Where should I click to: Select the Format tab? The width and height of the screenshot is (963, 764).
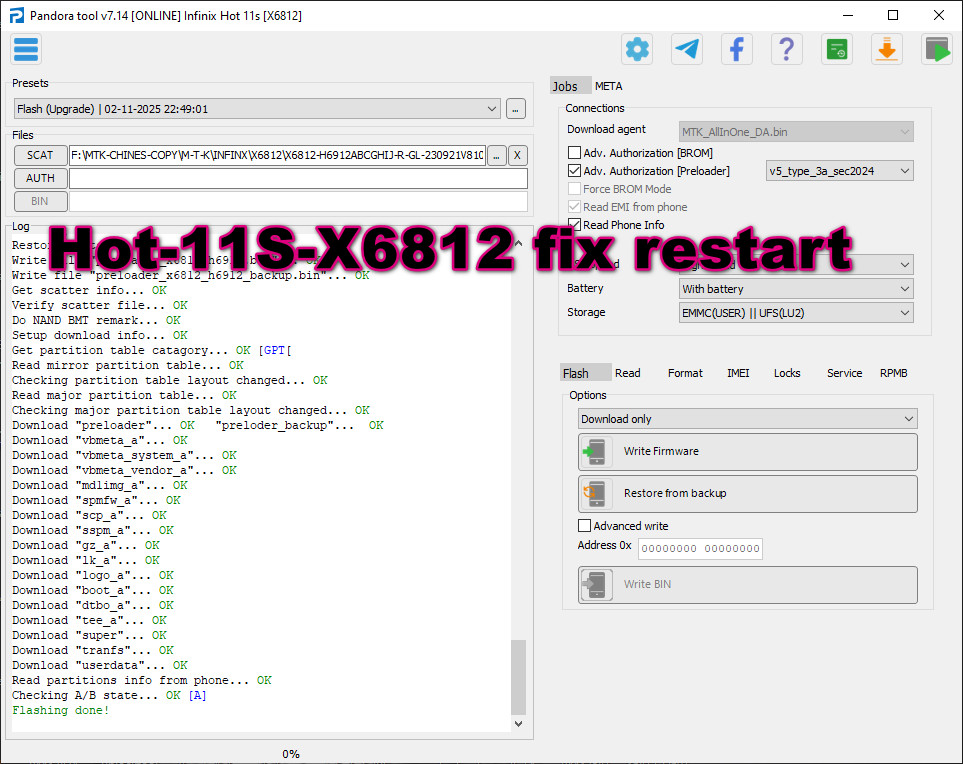[685, 373]
